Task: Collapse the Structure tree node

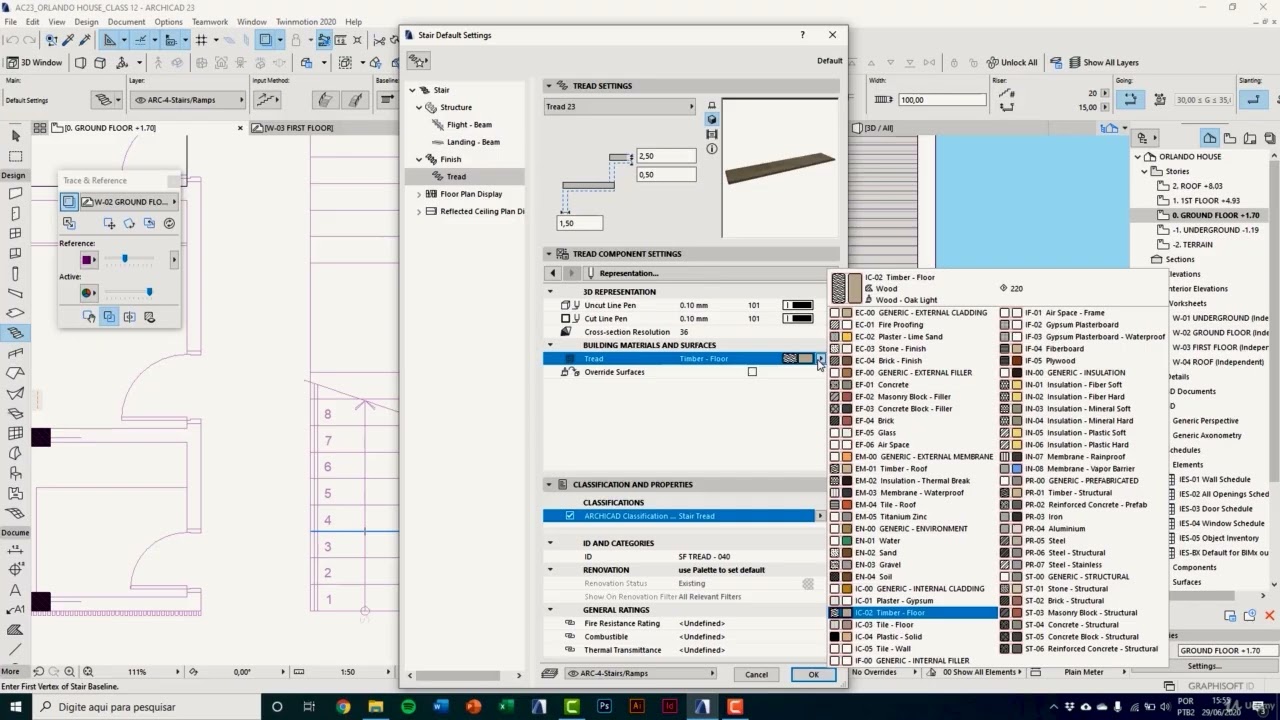Action: 420,107
